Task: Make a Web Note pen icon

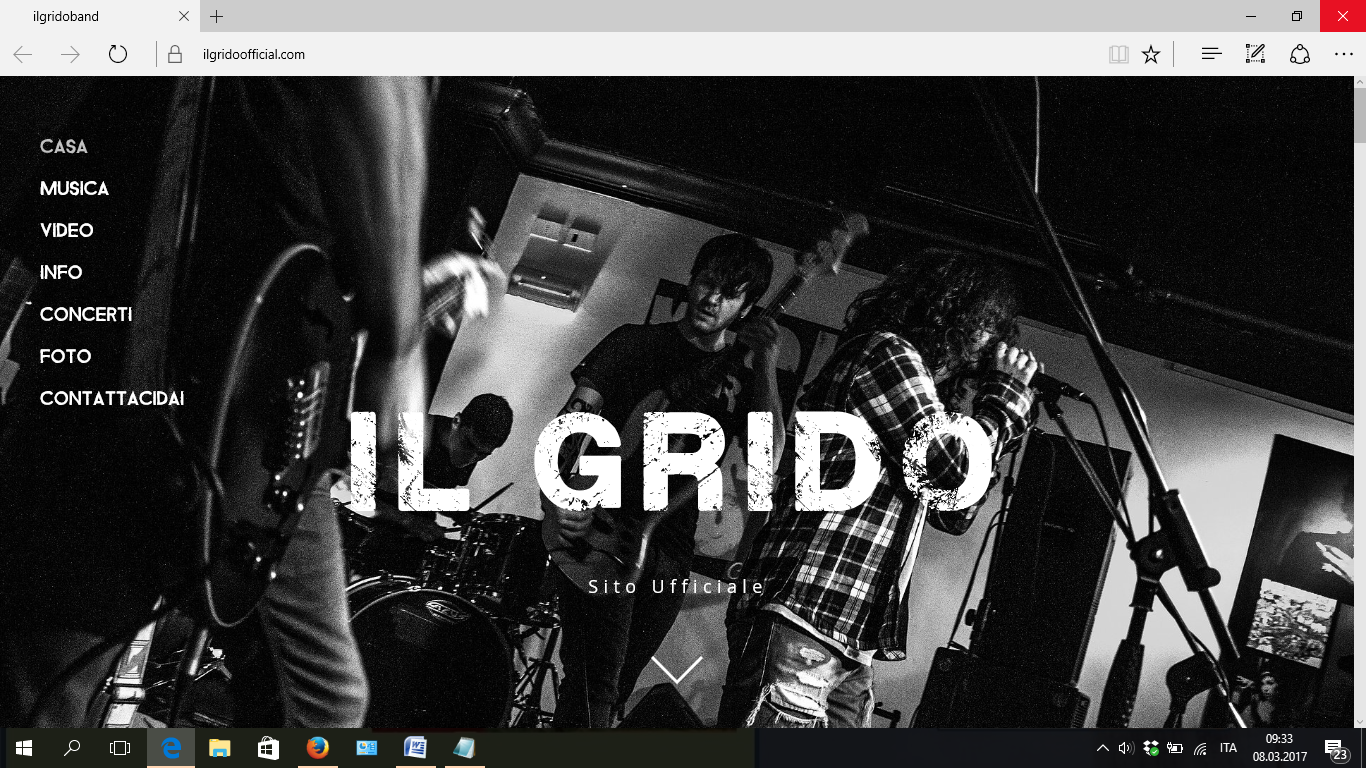Action: point(1255,54)
